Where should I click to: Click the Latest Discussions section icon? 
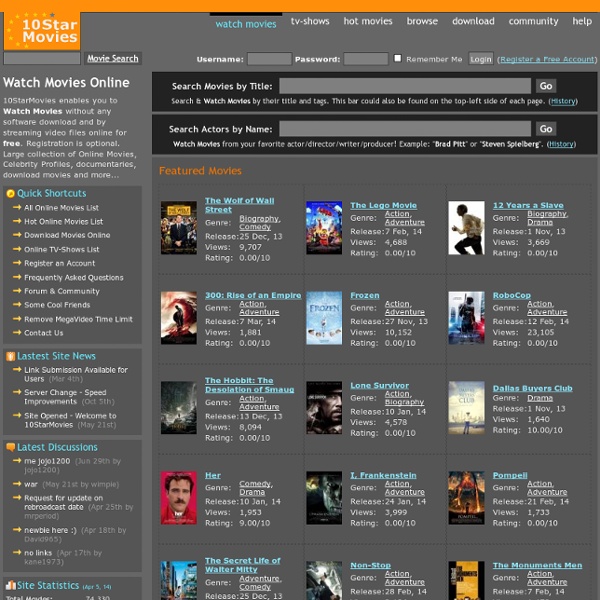(x=10, y=447)
